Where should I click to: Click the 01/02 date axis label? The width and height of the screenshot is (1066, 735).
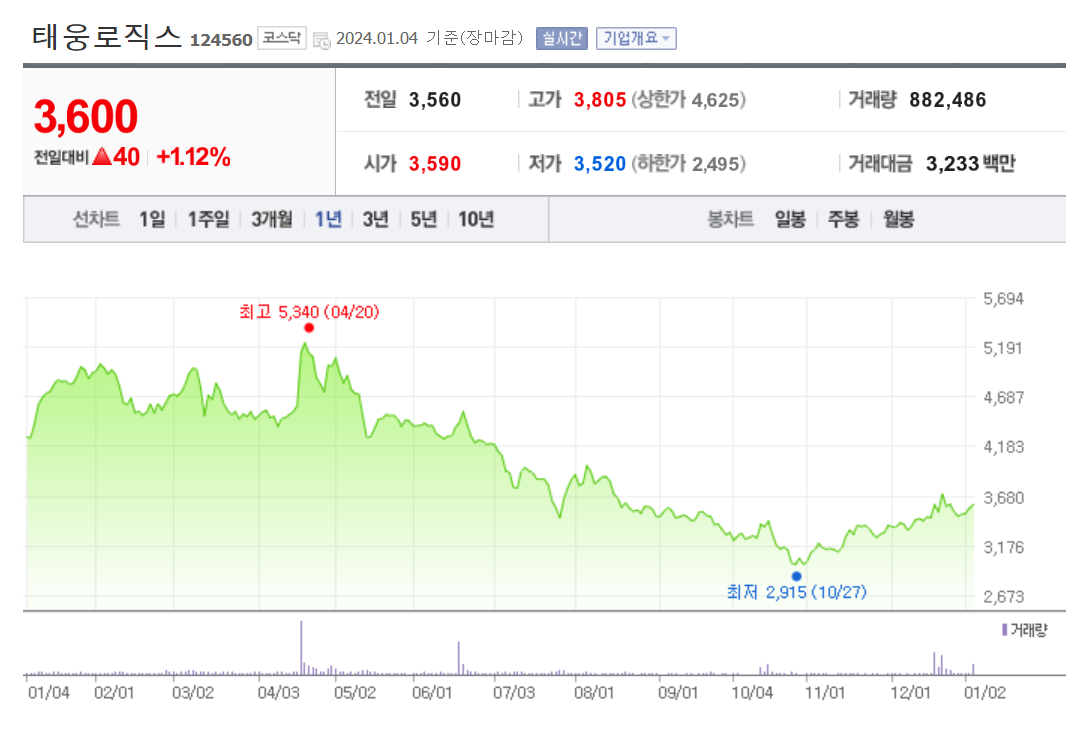tap(985, 693)
